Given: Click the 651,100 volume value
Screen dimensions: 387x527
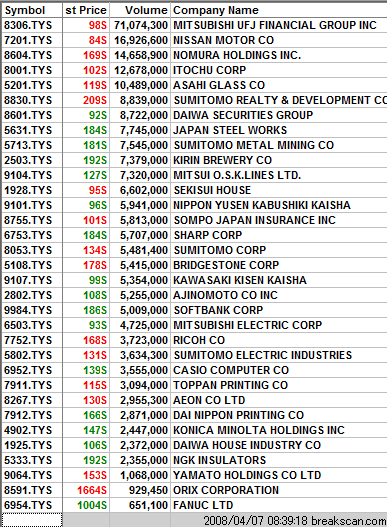Looking at the screenshot, I should pos(148,505).
